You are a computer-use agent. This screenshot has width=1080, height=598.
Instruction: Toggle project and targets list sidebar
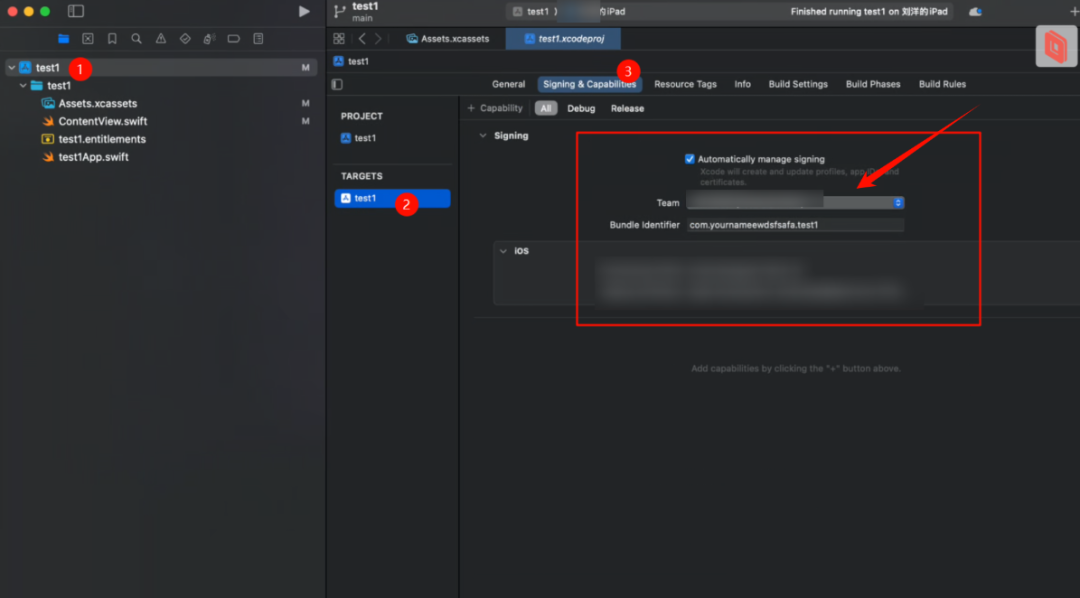click(337, 84)
